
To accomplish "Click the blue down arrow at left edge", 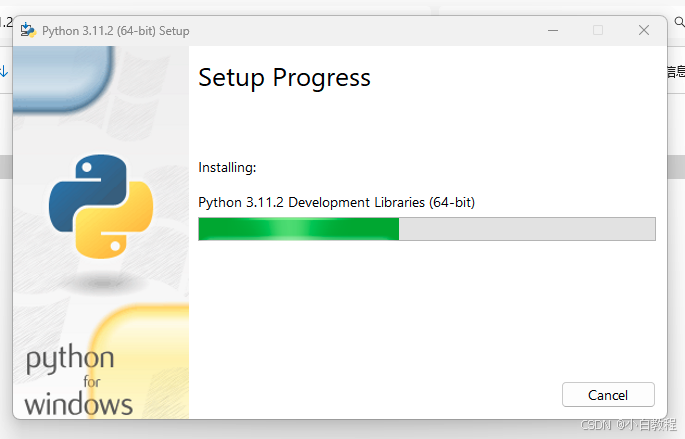I will coord(4,71).
